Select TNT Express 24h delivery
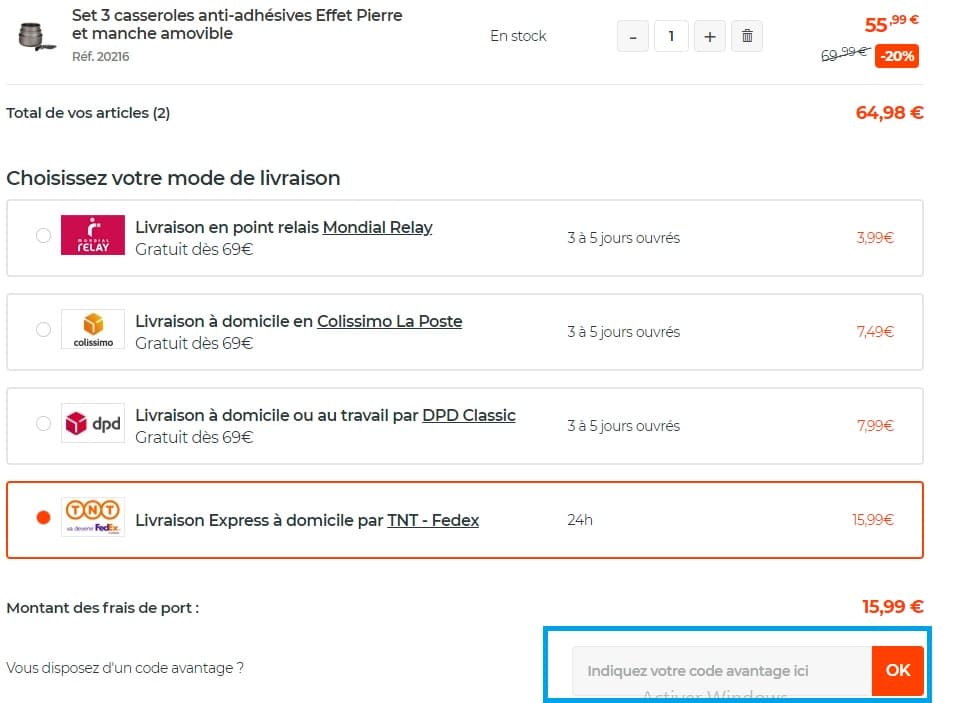The image size is (959, 703). pyautogui.click(x=43, y=517)
